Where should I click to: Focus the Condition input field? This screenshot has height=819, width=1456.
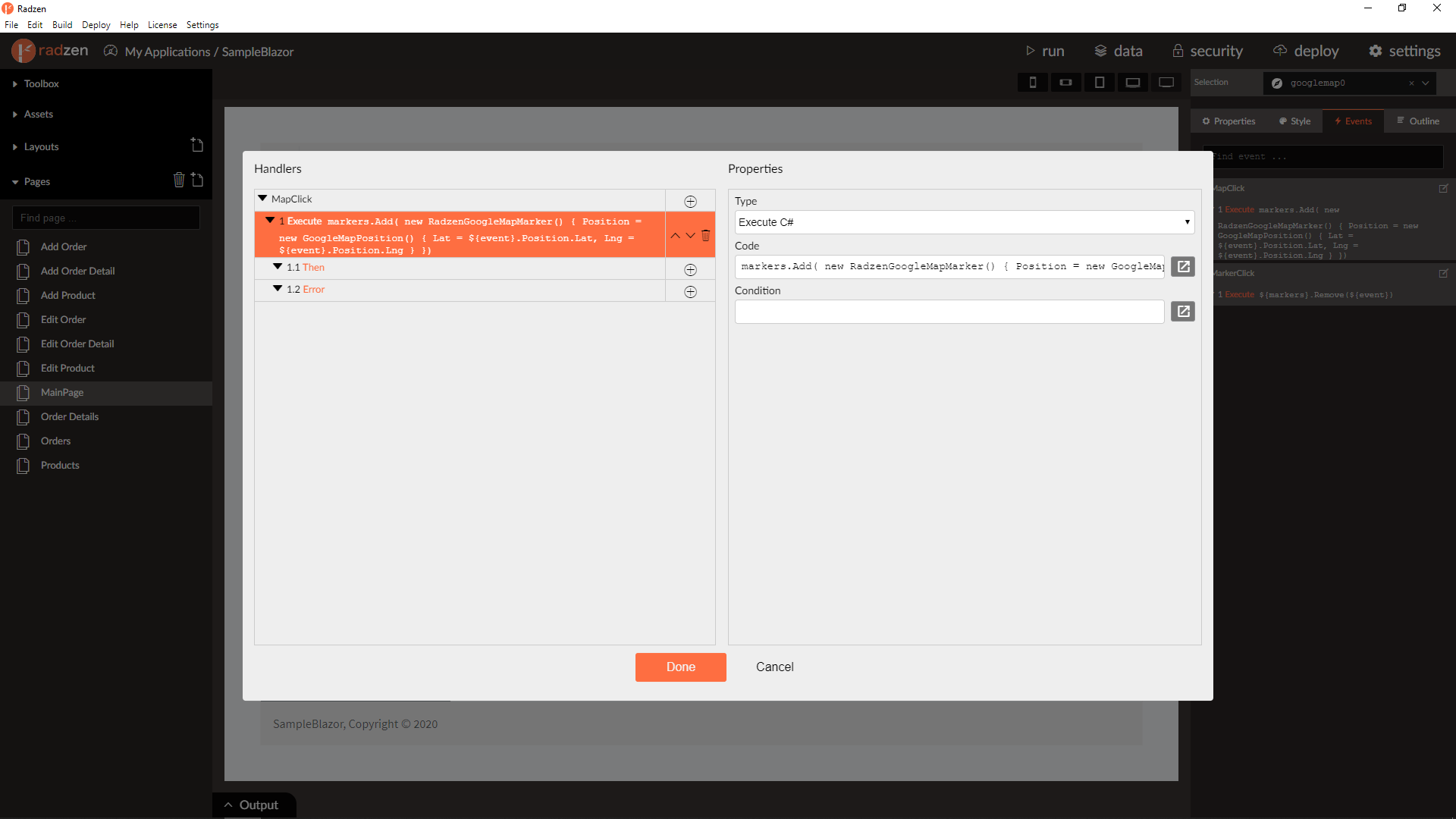(949, 312)
